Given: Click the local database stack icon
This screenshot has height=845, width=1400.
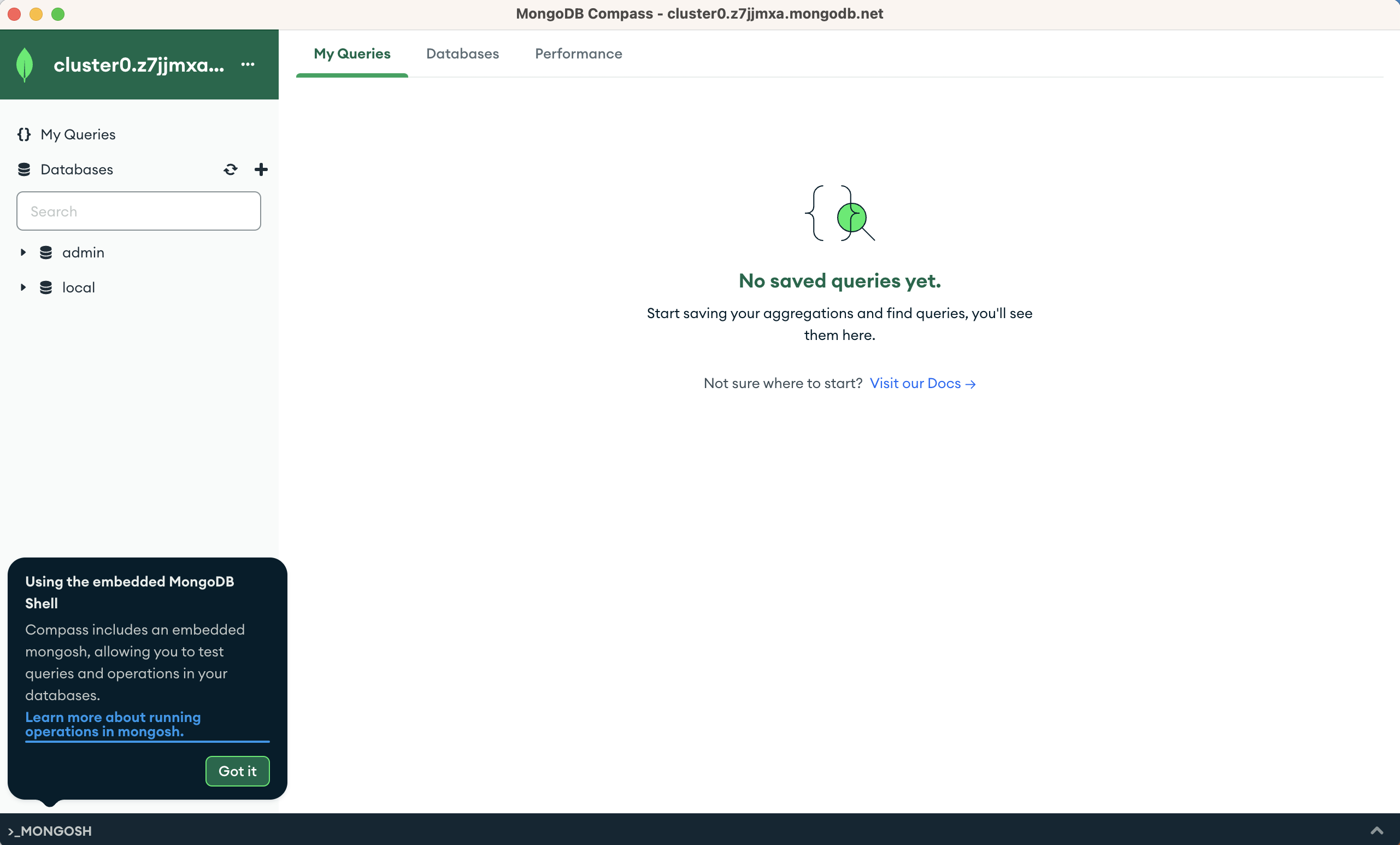Looking at the screenshot, I should pyautogui.click(x=46, y=287).
